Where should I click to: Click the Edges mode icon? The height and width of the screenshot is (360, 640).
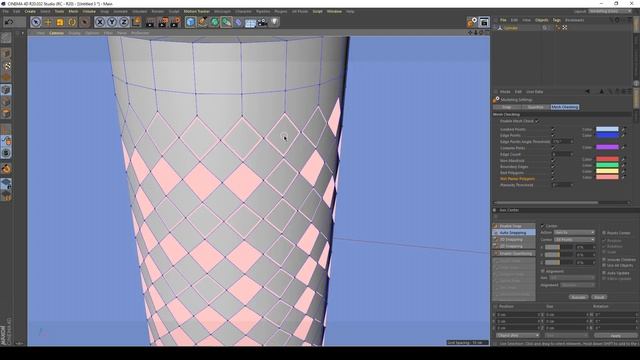tap(6, 102)
